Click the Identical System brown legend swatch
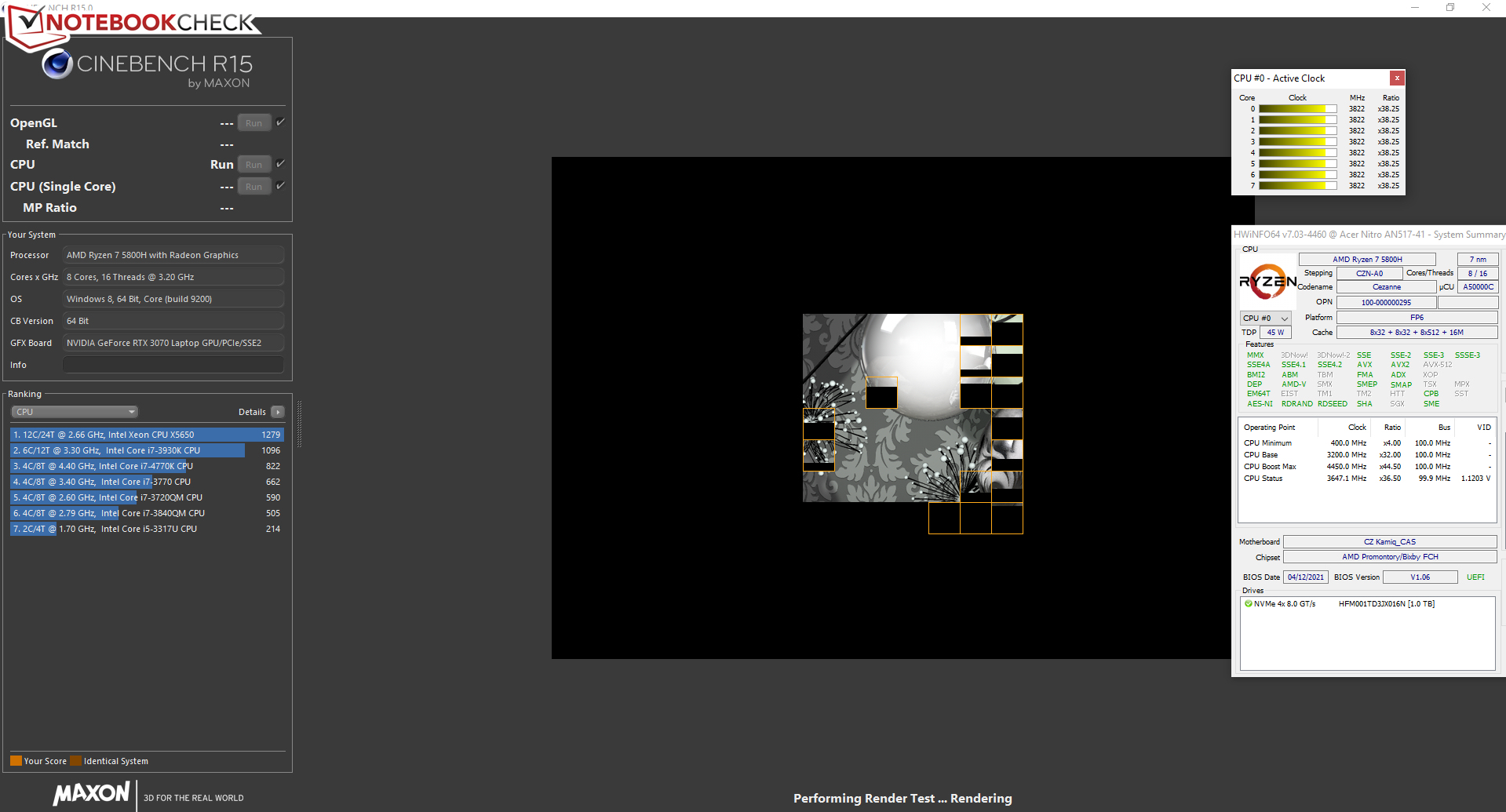Screen dimensions: 1506x812 (76, 760)
